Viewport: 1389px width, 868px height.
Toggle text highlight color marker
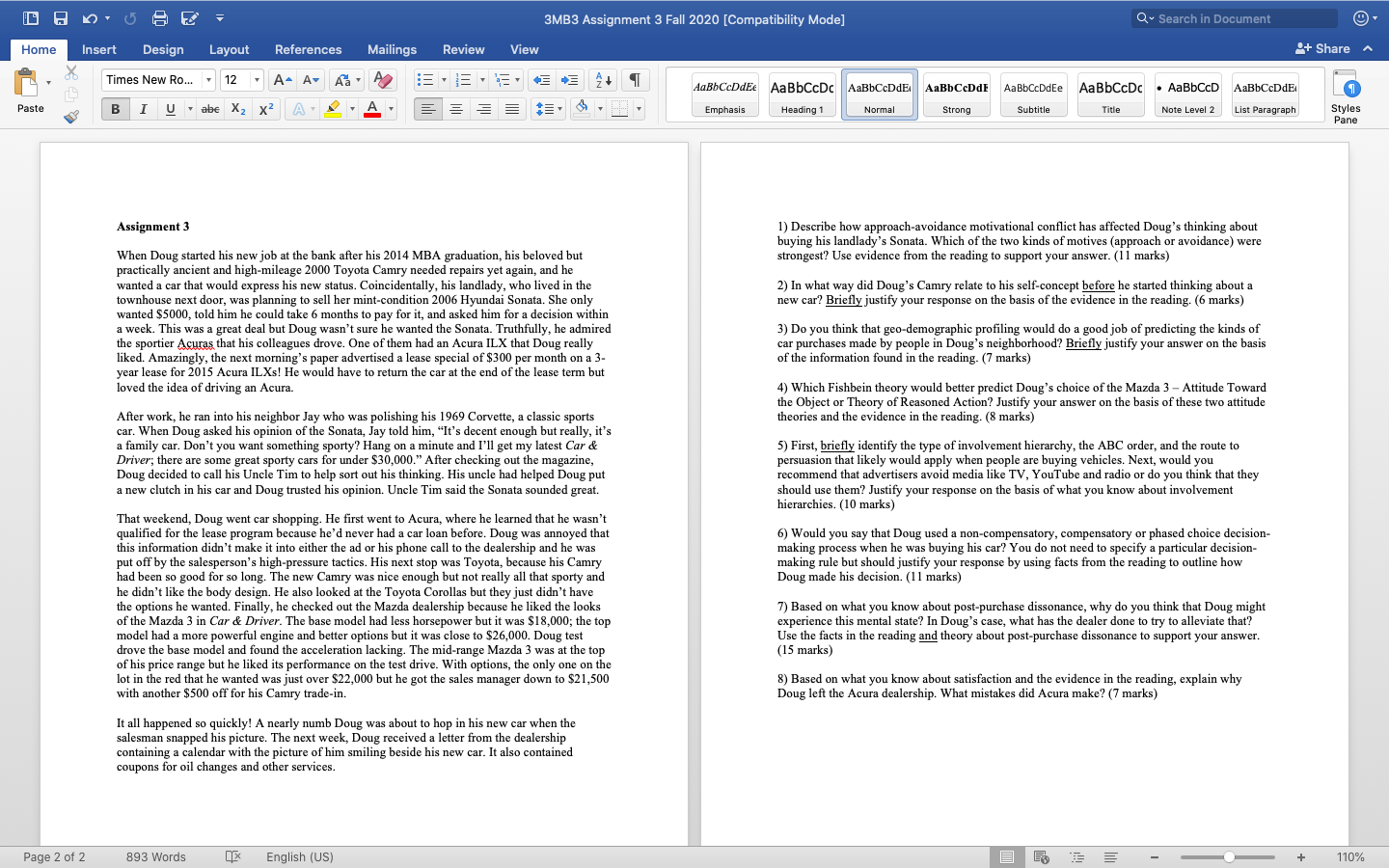pos(333,109)
